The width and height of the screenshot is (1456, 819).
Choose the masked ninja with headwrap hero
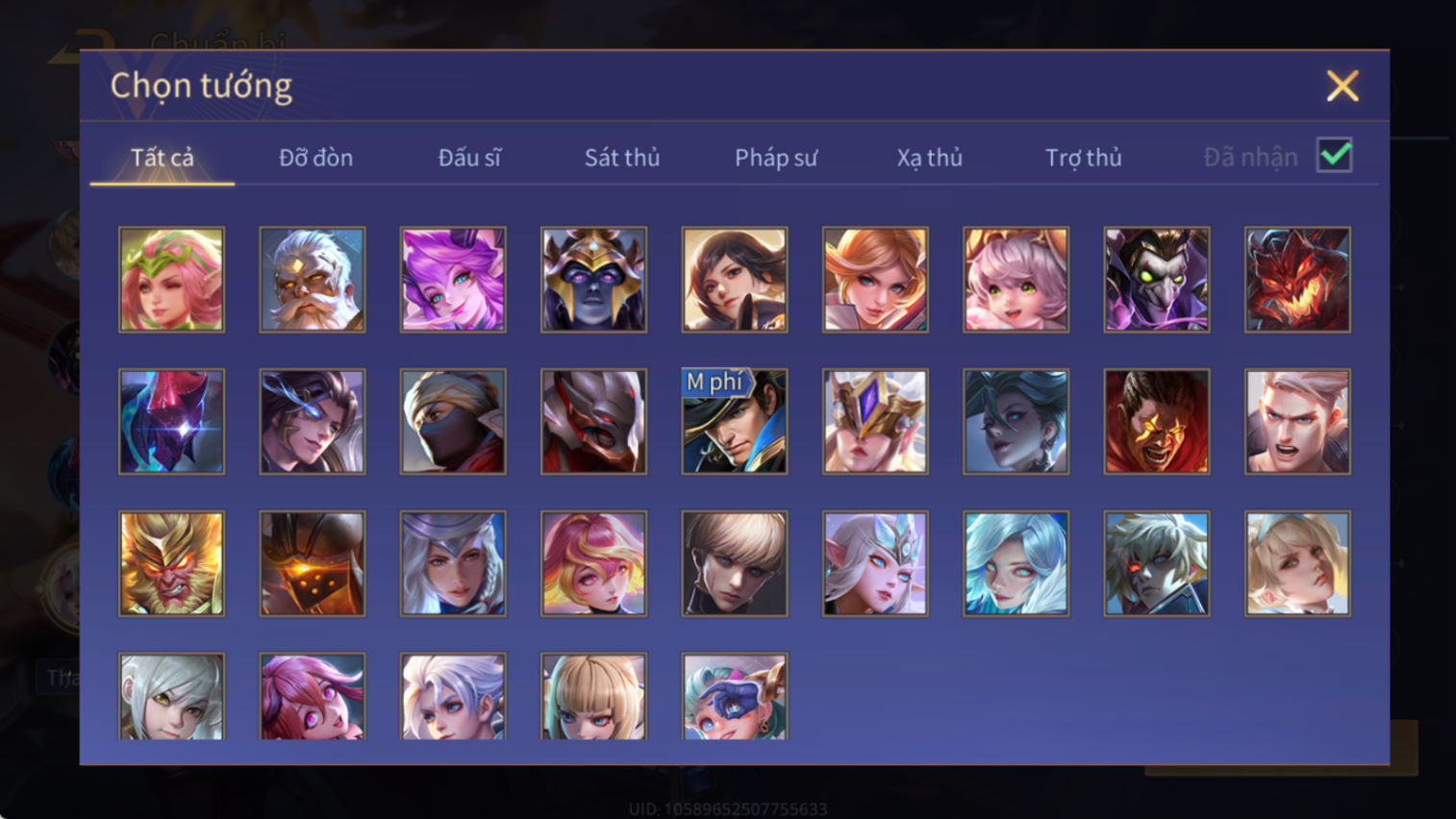tap(453, 422)
